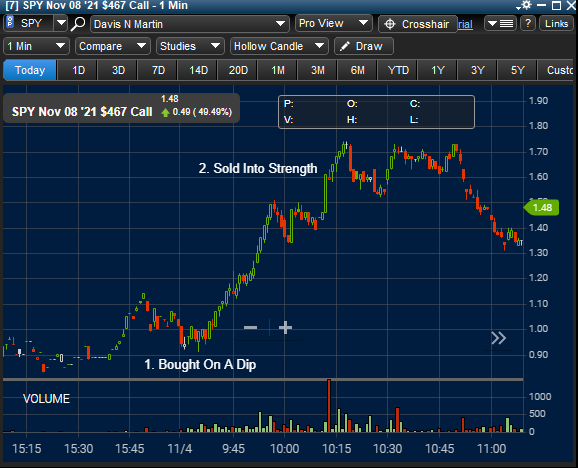Select the 3Y range tab
Screen dimensions: 578x468
tap(478, 70)
